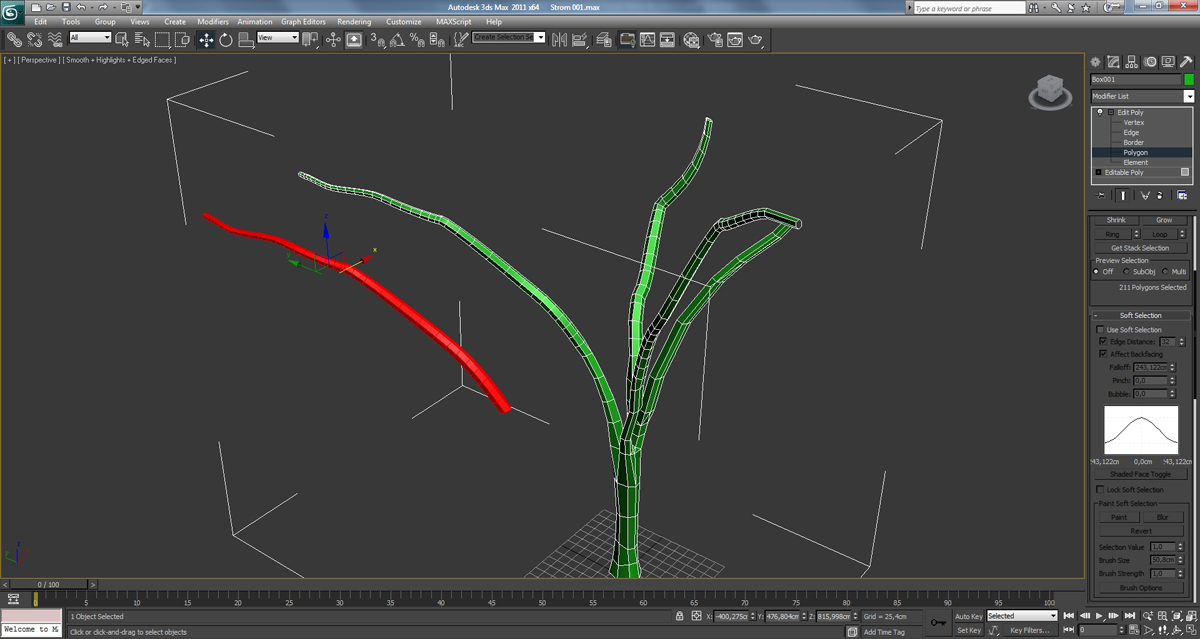The width and height of the screenshot is (1200, 639).
Task: Open the Render Setup teapot icon
Action: pos(715,39)
